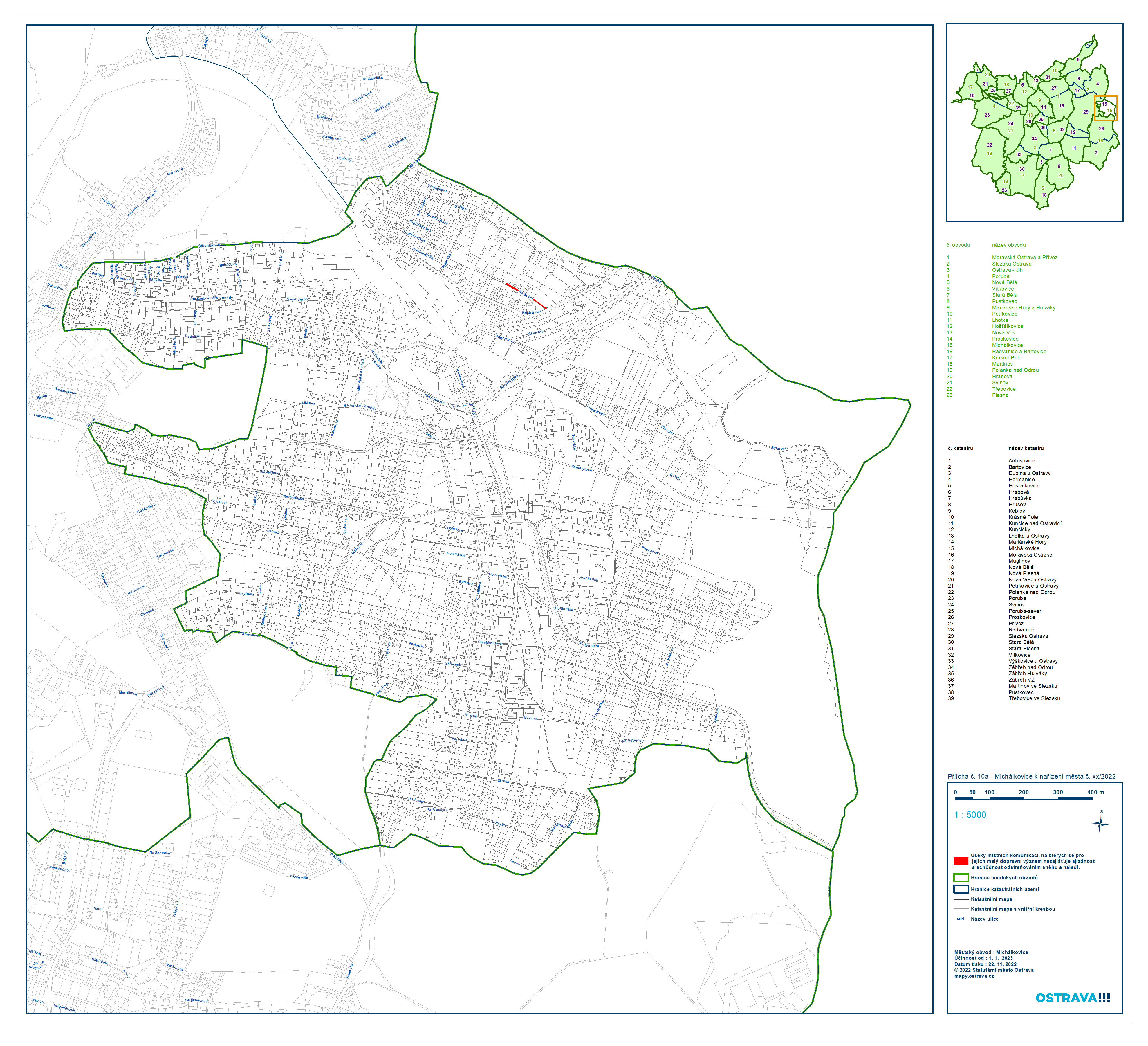Click the 'Radvanice' entry in cadastre list
The width and height of the screenshot is (1148, 1046).
(1021, 630)
